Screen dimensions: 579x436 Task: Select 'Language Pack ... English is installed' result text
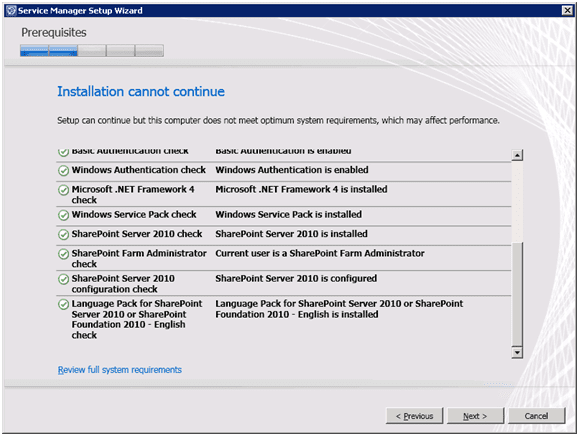pyautogui.click(x=339, y=309)
